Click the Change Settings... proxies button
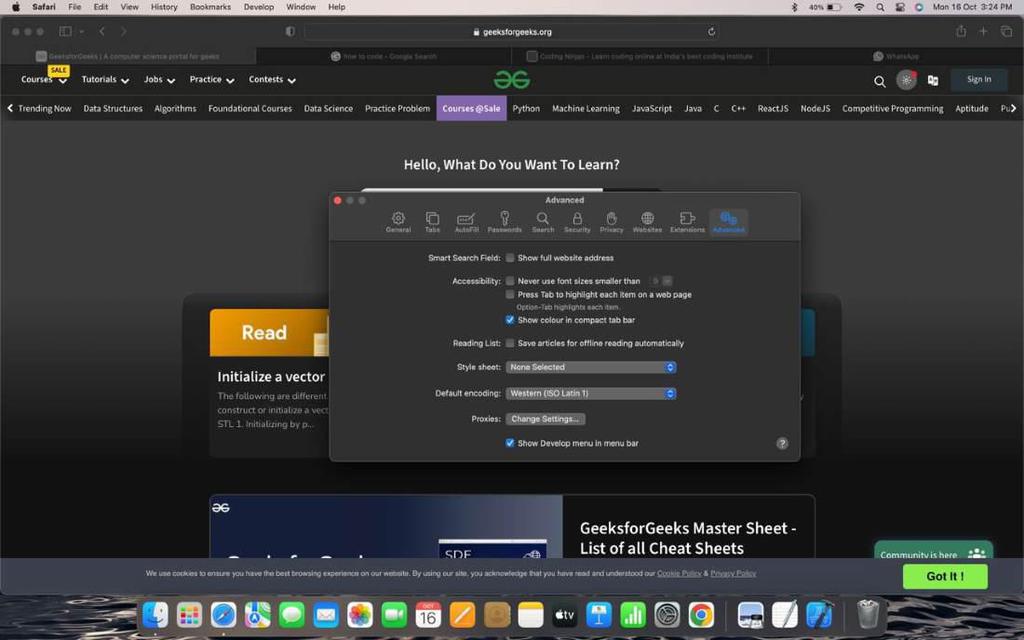This screenshot has height=640, width=1024. [545, 419]
